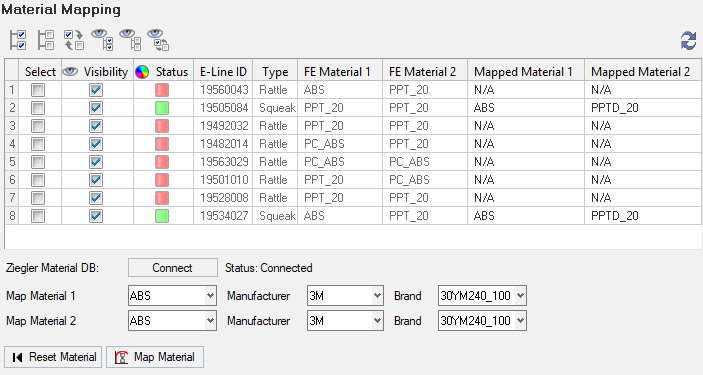Screen dimensions: 703x375
Task: Click the color wheel icon in Status header
Action: [142, 72]
